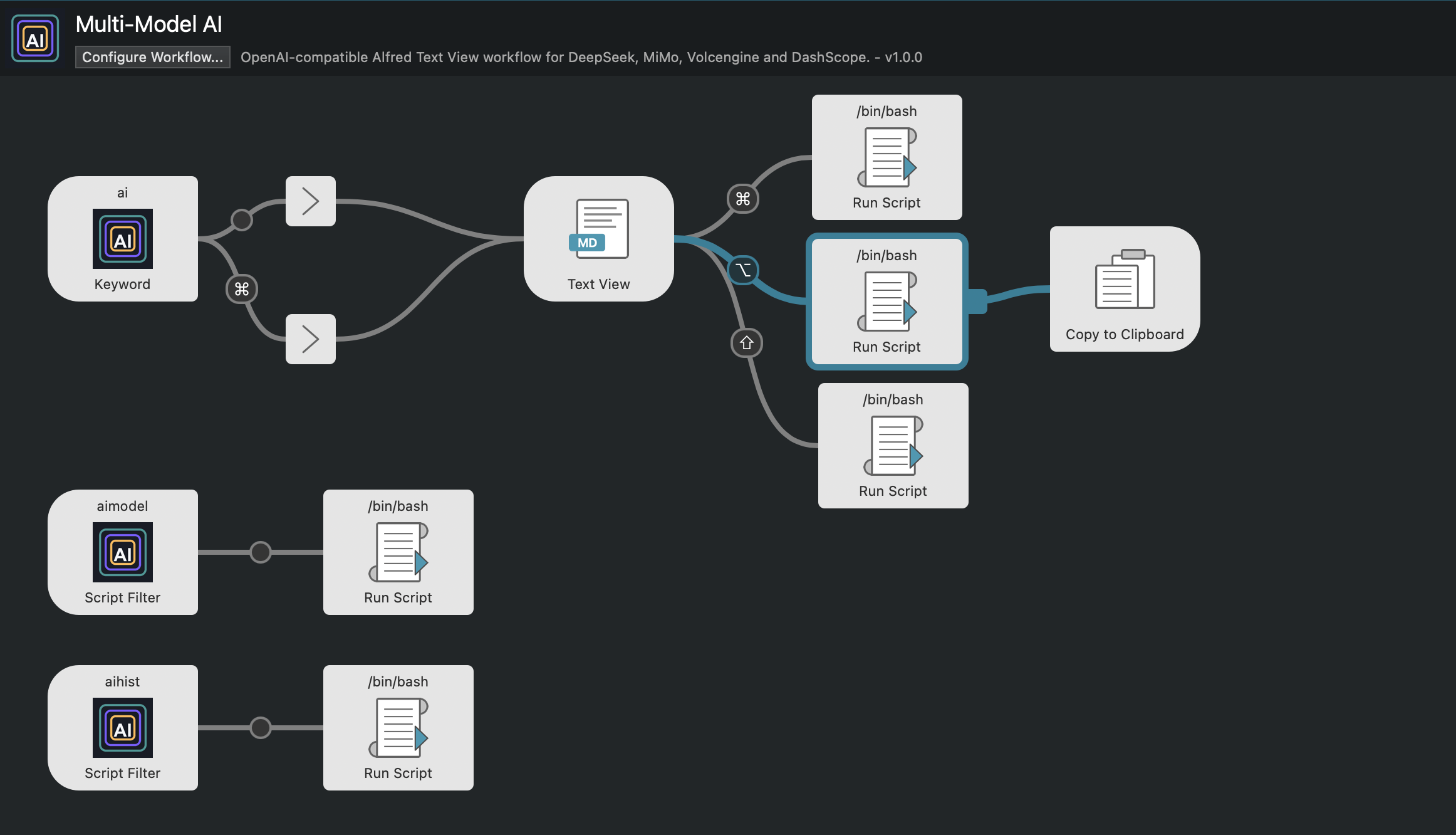Click the plain connection dot after ai Keyword
This screenshot has width=1456, height=835.
(242, 220)
